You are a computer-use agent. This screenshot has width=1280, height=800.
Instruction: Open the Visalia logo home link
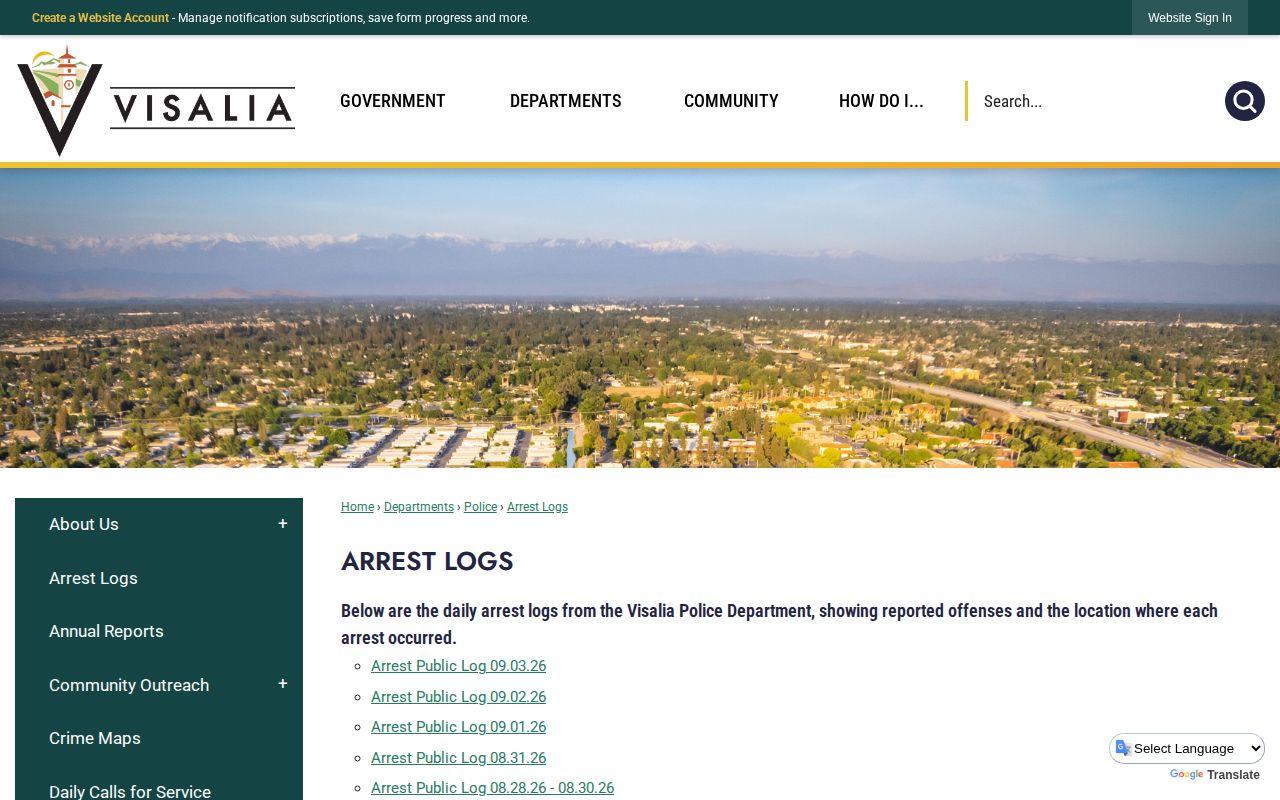[156, 101]
